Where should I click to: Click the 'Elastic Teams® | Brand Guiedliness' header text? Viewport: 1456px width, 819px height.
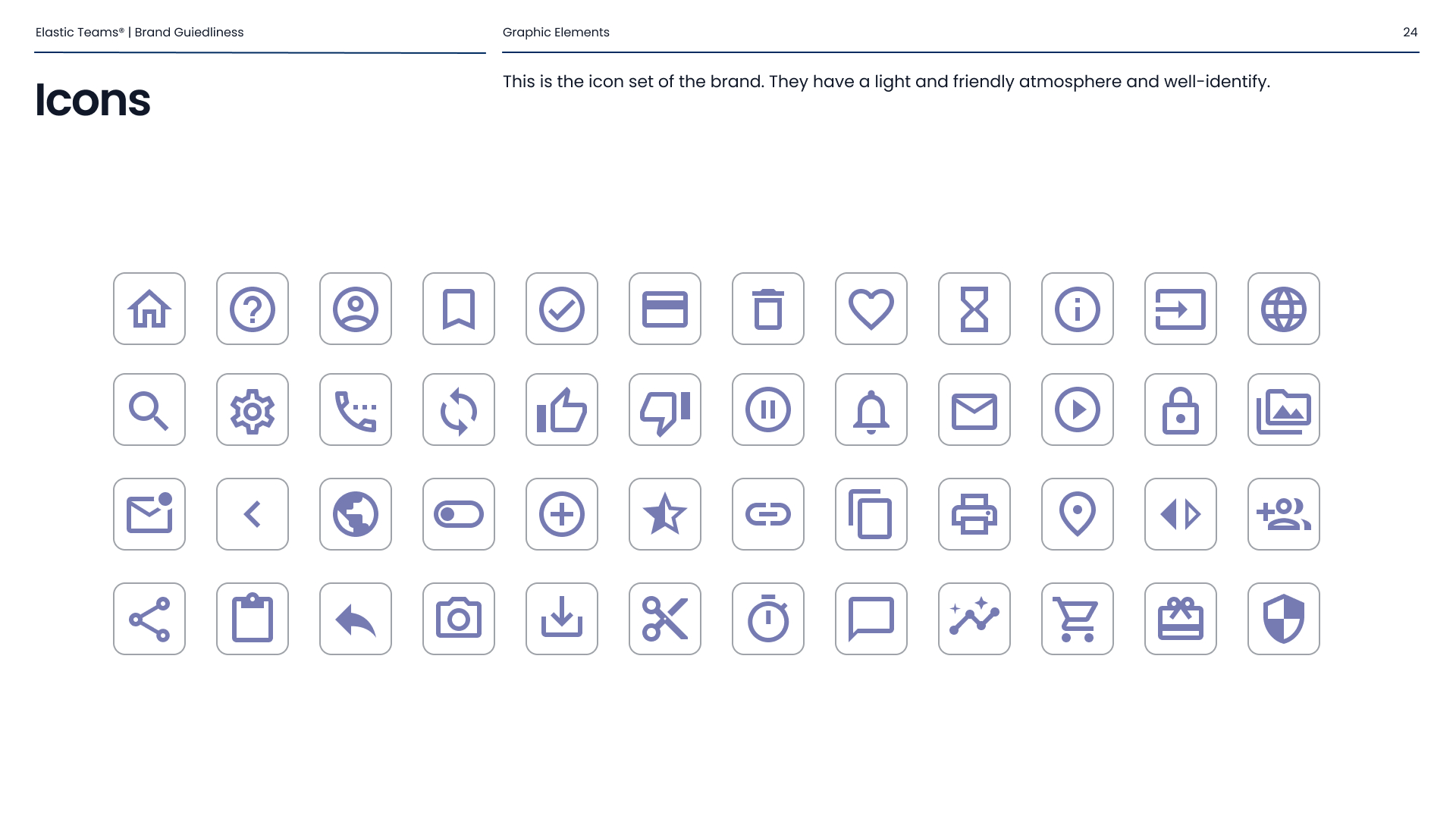click(140, 32)
